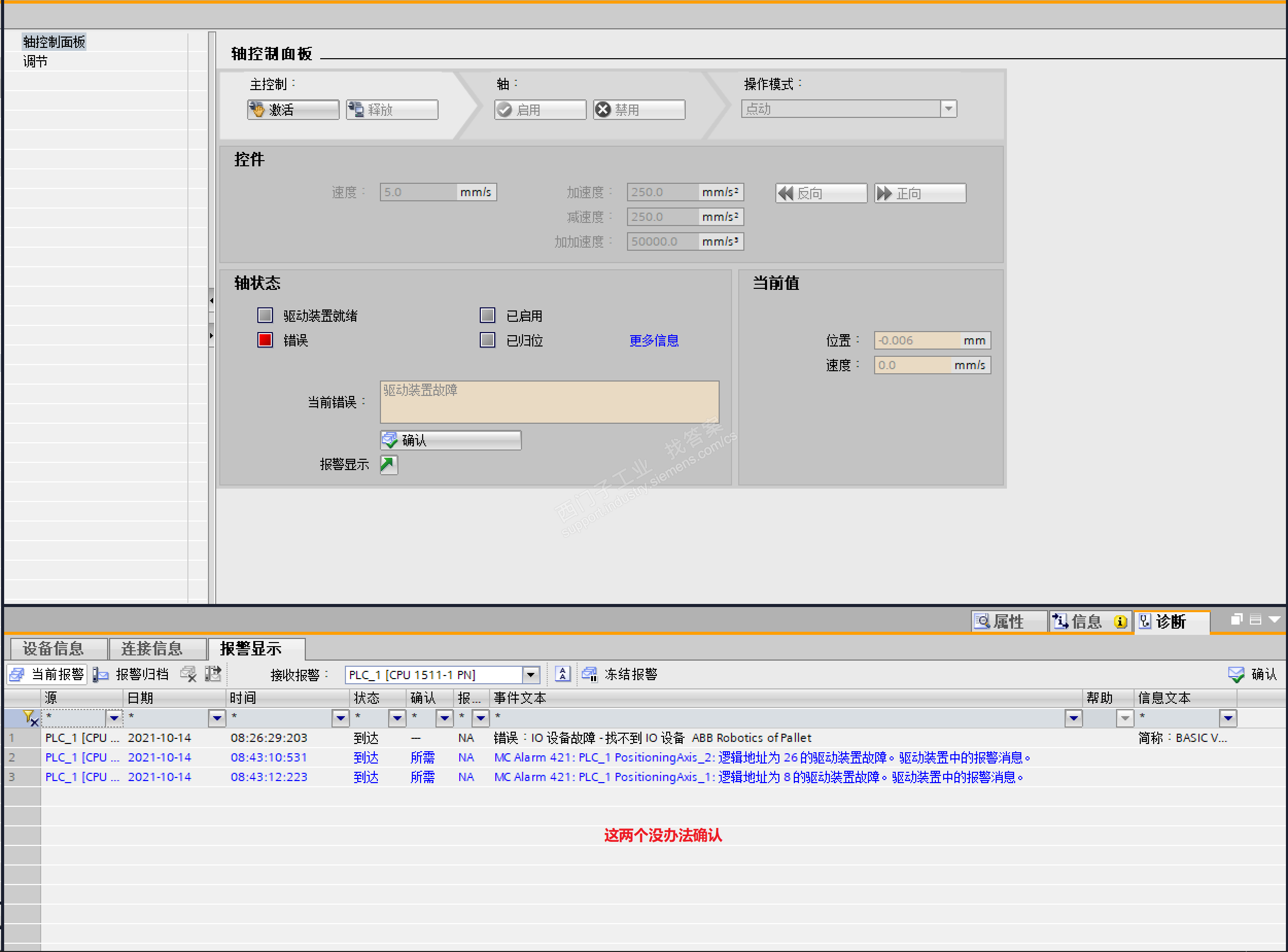Click the Activate master control button

coord(293,110)
